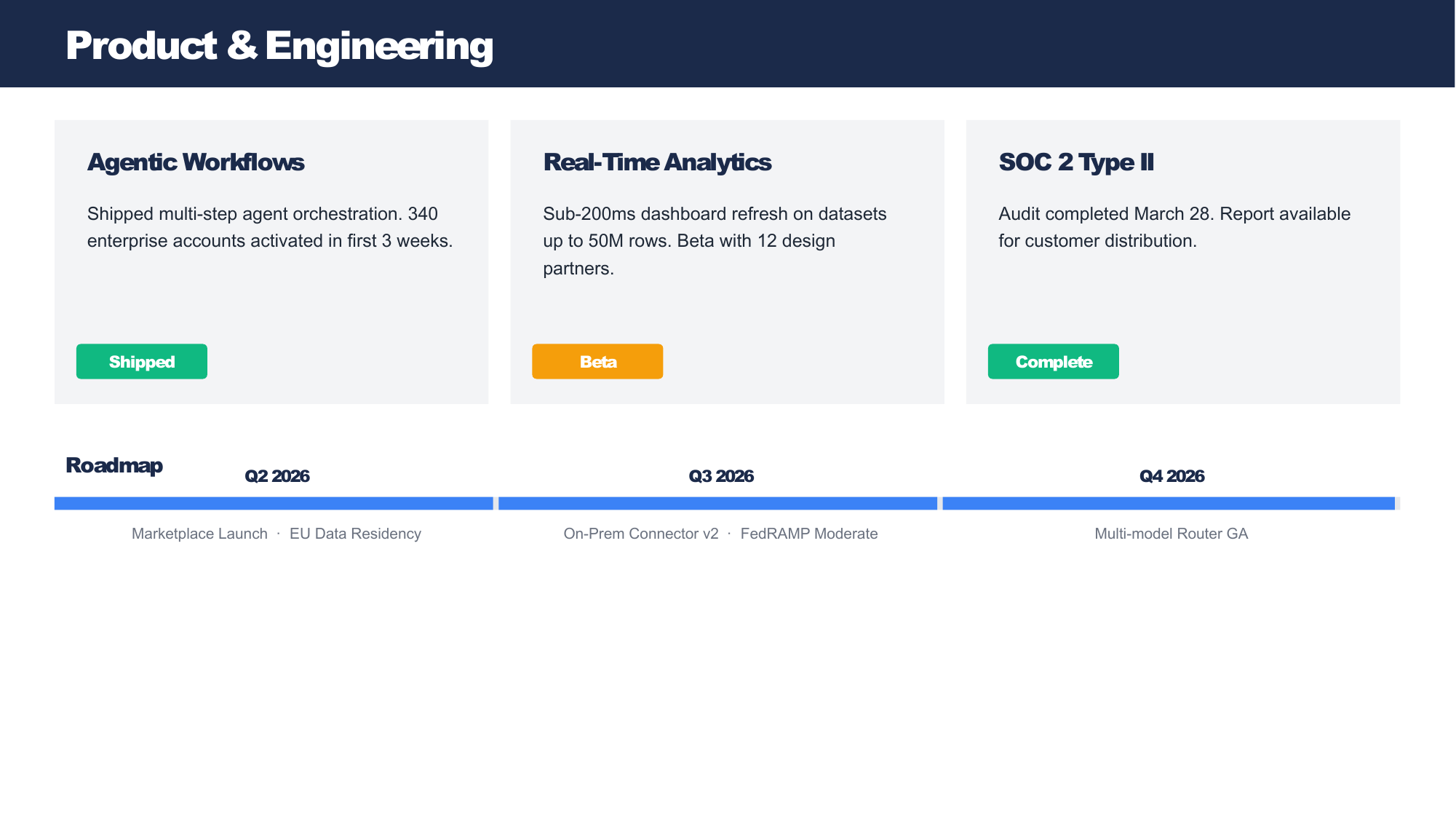Viewport: 1456px width, 819px height.
Task: Click the blue Q4 2026 roadmap bar
Action: click(1169, 503)
